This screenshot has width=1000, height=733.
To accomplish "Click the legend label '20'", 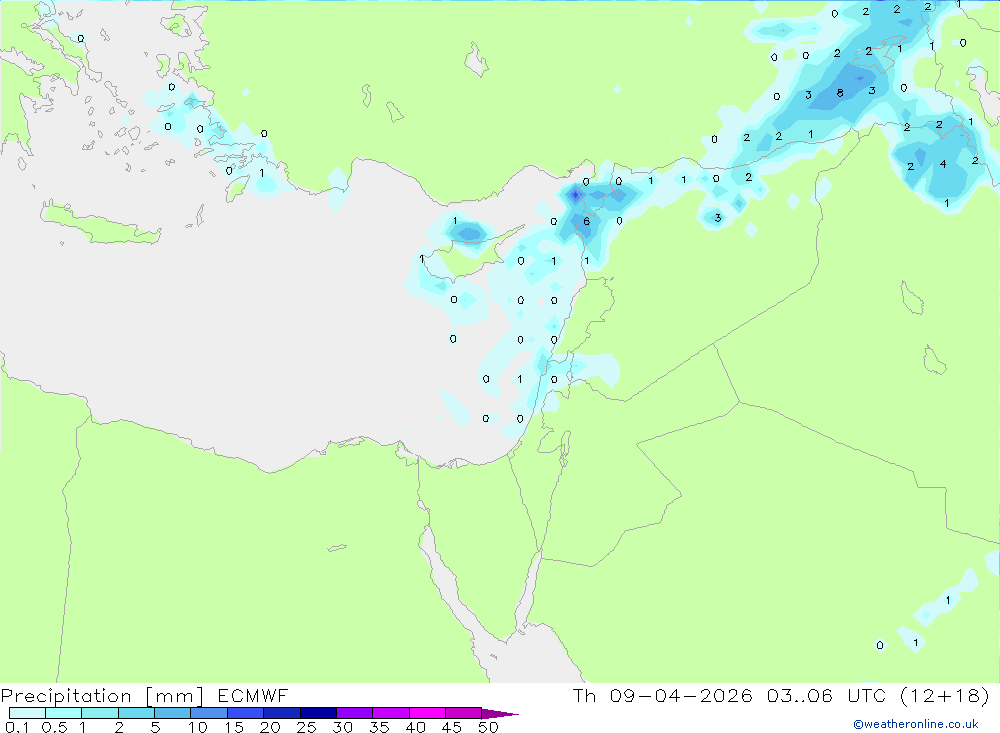I will [270, 727].
